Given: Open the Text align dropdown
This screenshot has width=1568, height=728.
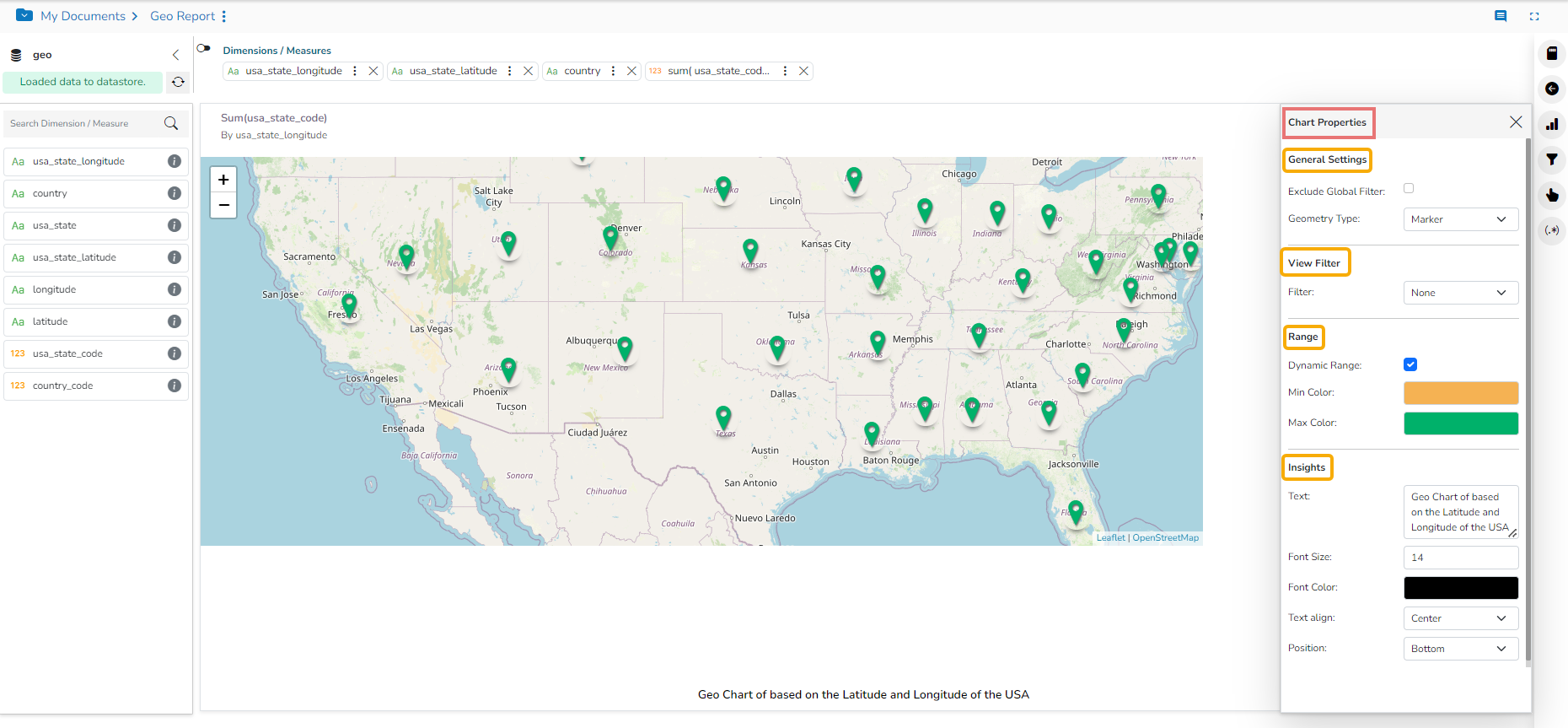Looking at the screenshot, I should click(x=1460, y=618).
